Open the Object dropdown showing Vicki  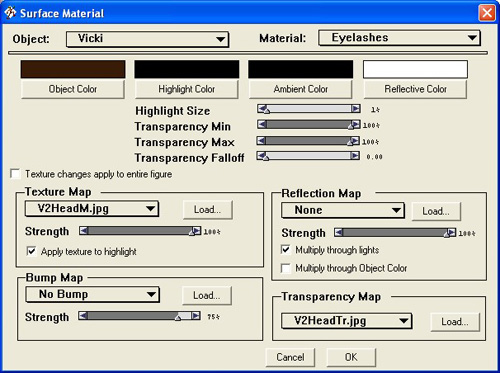point(147,39)
